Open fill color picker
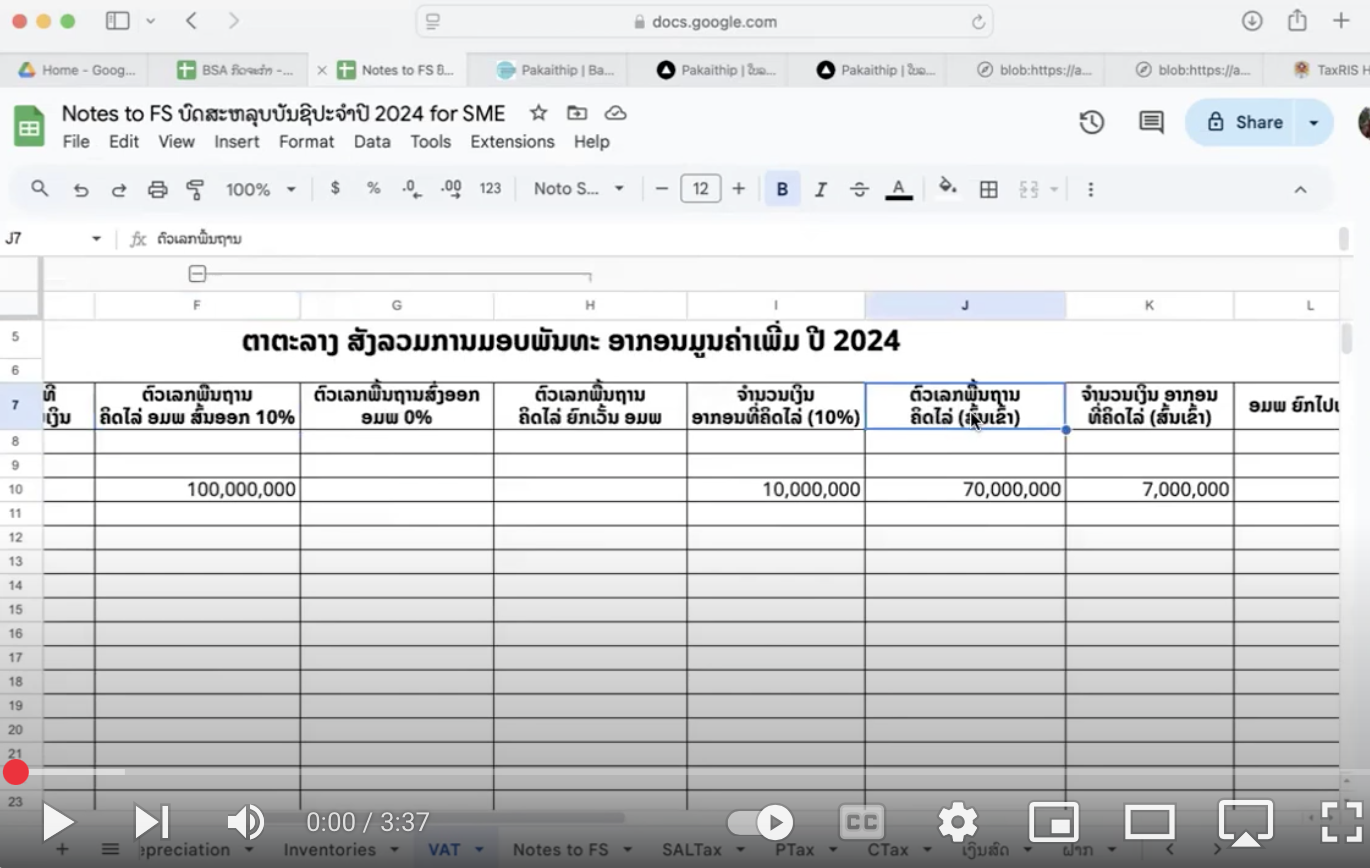The image size is (1370, 868). tap(947, 188)
